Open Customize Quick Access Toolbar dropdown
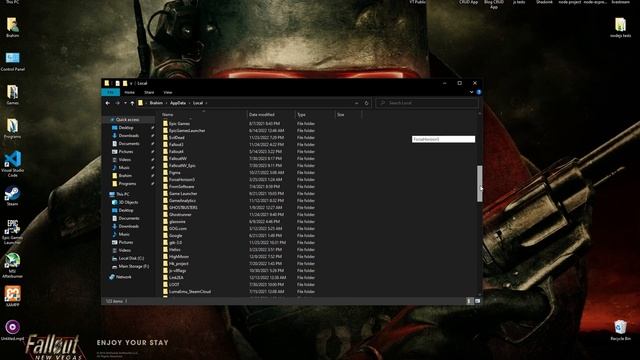Image resolution: width=640 pixels, height=360 pixels. [131, 83]
